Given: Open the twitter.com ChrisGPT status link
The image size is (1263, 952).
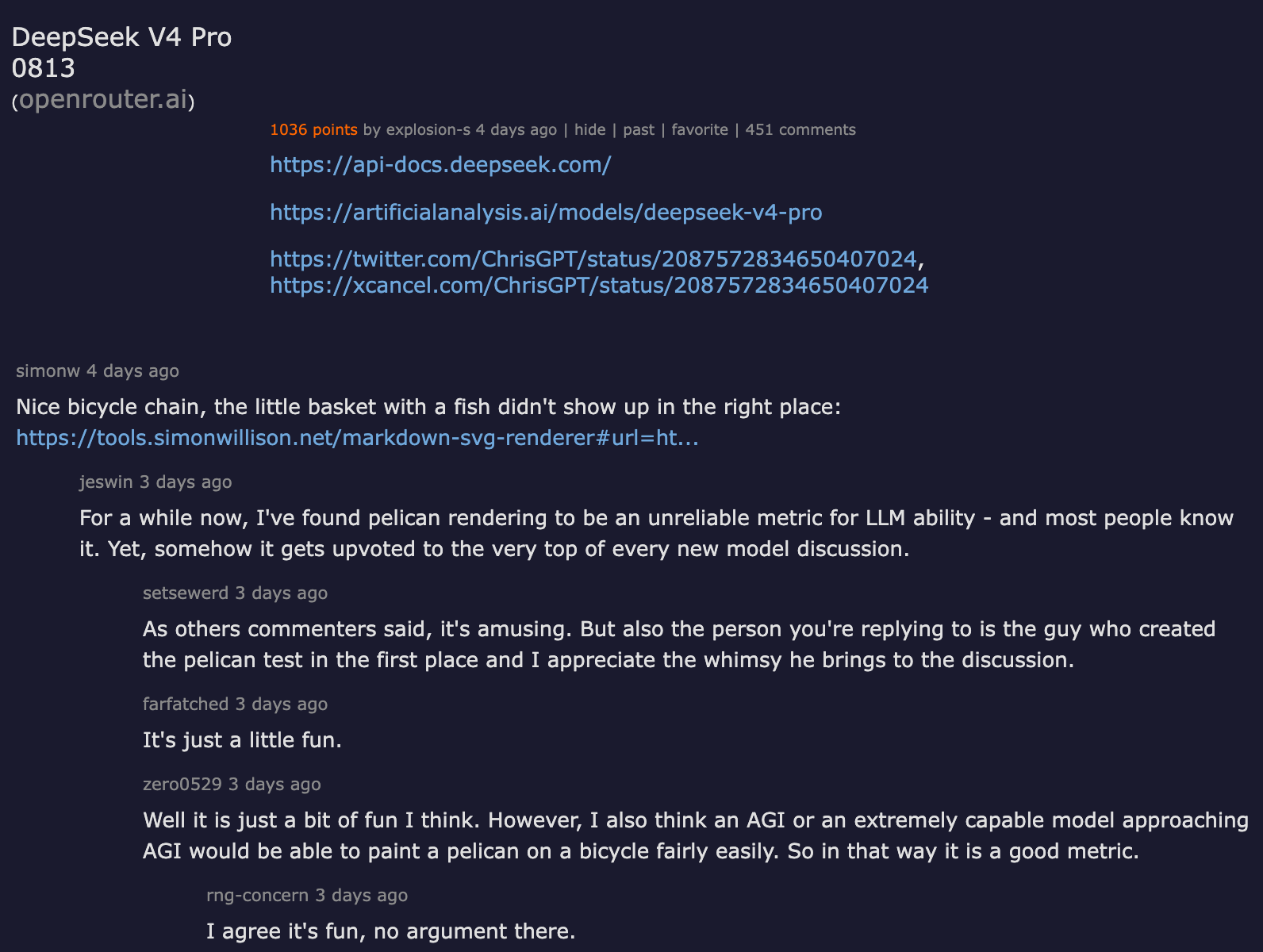Looking at the screenshot, I should [593, 259].
